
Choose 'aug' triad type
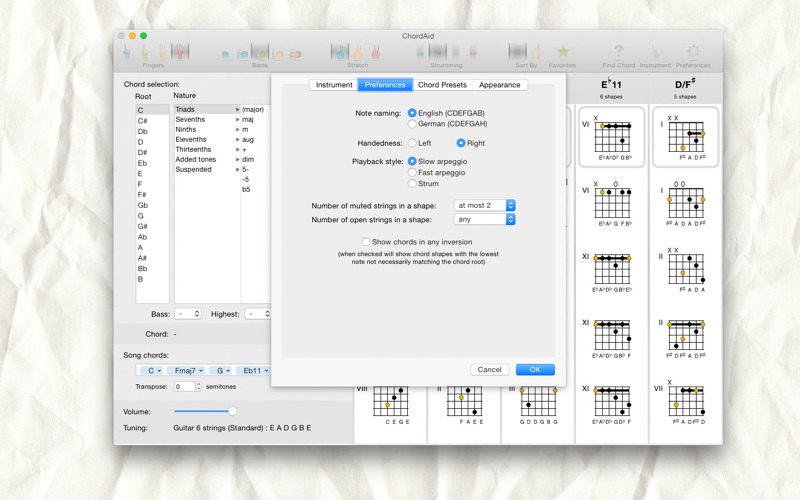248,139
